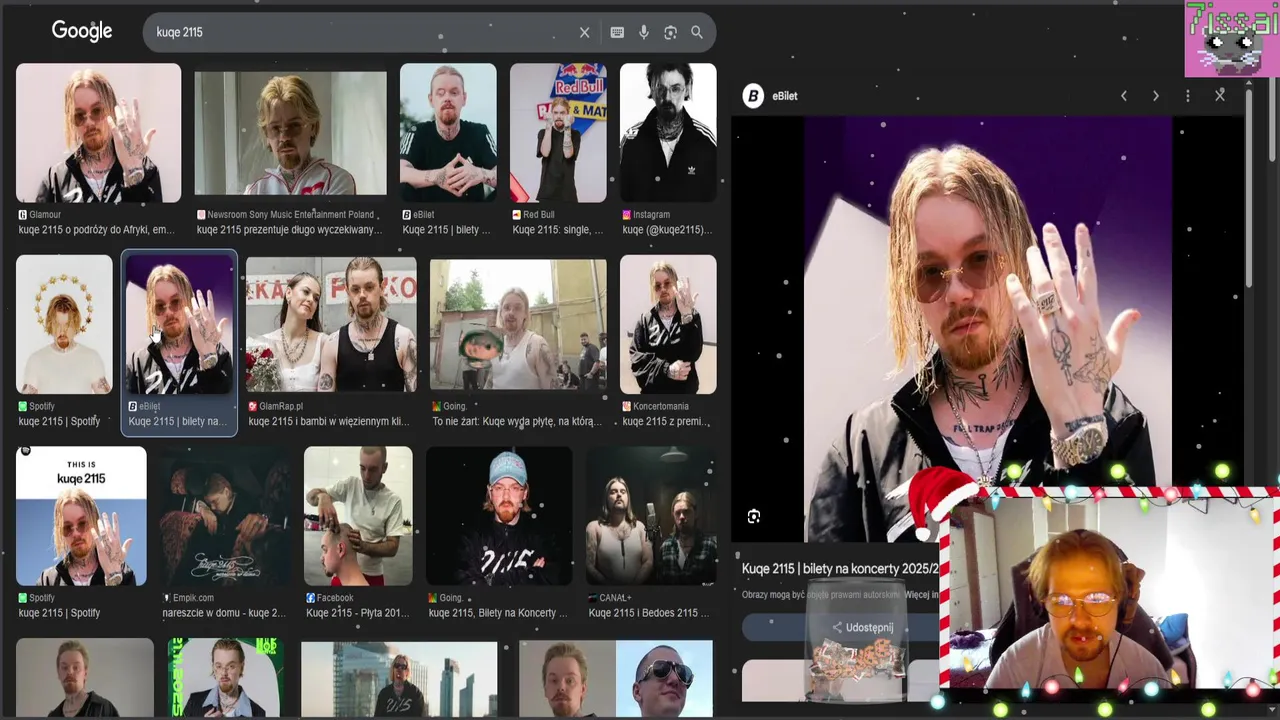Clear the search query with X icon

[585, 32]
